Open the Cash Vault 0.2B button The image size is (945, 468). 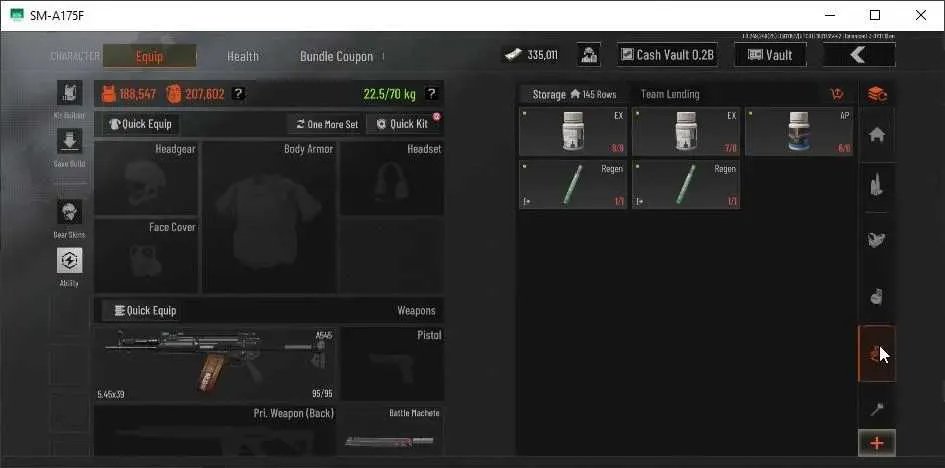click(x=670, y=55)
